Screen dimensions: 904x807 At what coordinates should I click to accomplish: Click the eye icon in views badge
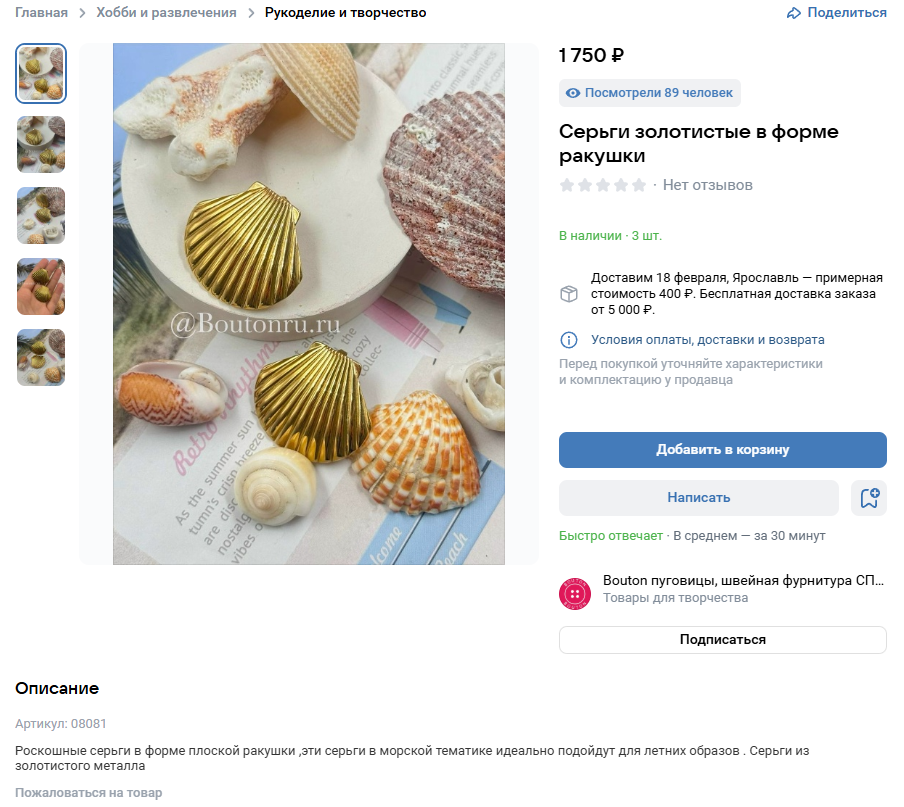click(x=573, y=93)
